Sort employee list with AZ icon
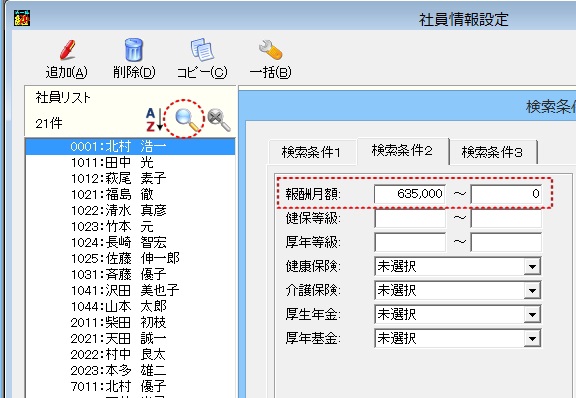 (154, 120)
